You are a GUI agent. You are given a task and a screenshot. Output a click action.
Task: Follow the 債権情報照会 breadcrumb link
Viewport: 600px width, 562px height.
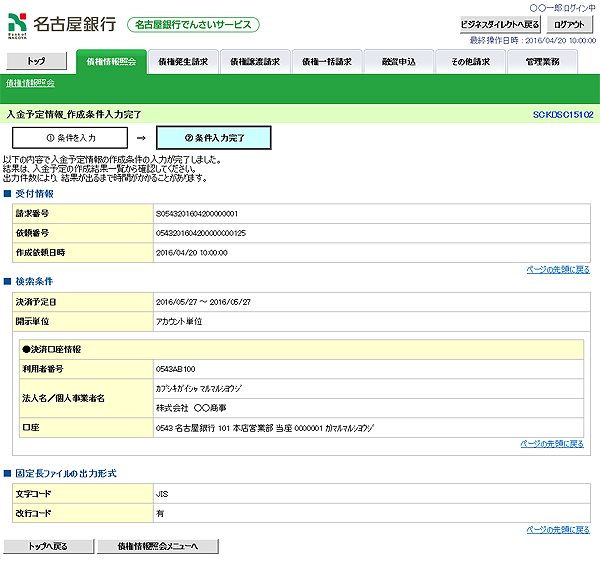pos(30,83)
